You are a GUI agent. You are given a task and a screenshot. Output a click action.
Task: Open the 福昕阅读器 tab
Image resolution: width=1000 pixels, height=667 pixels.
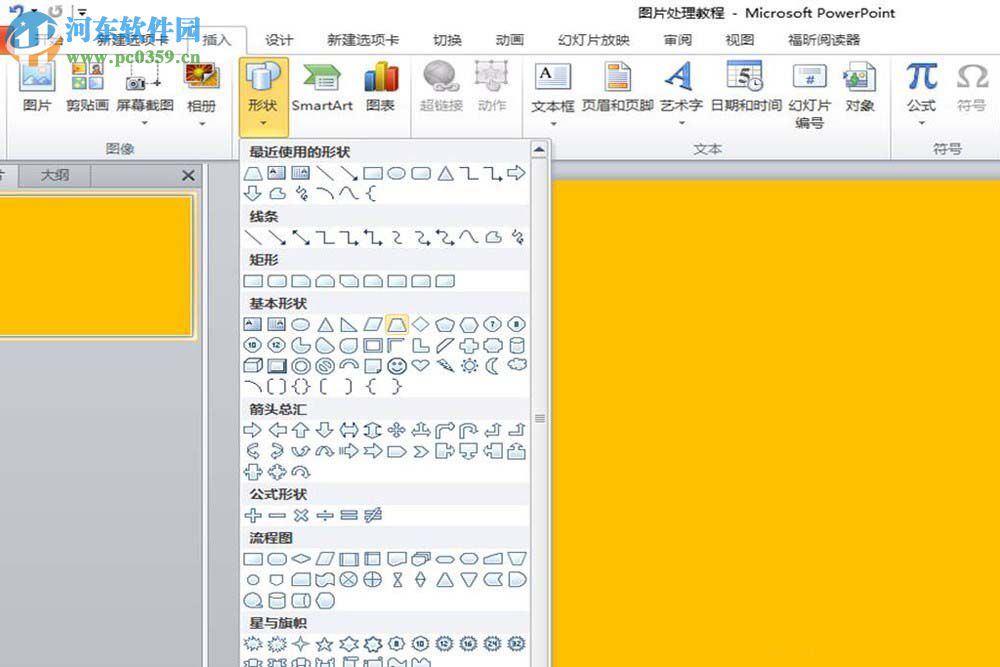coord(824,40)
